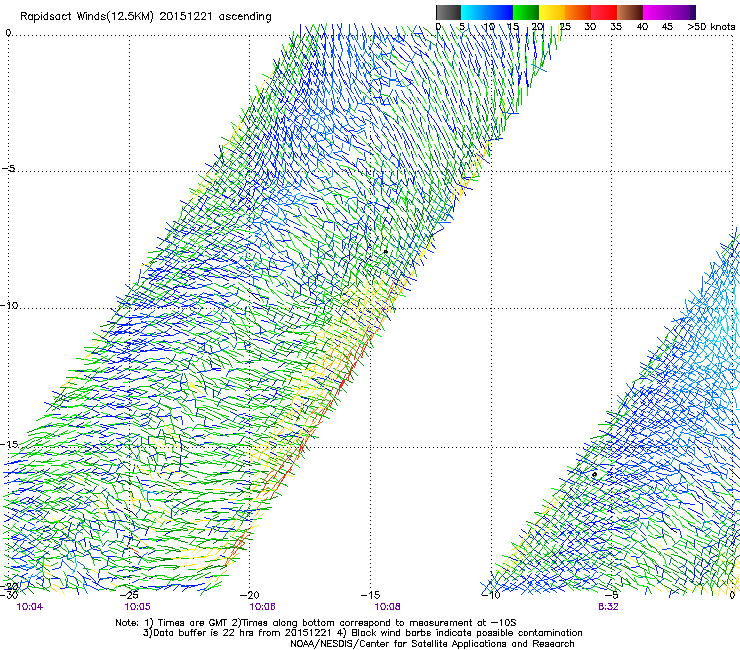Click the '10:06' time label
Image resolution: width=740 pixels, height=650 pixels.
[x=262, y=607]
